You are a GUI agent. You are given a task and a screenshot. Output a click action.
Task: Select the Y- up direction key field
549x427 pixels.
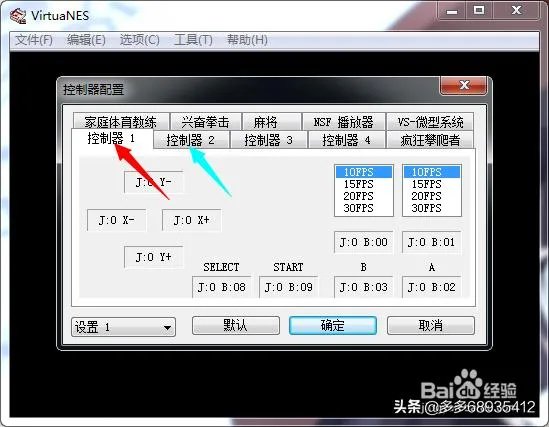click(153, 182)
